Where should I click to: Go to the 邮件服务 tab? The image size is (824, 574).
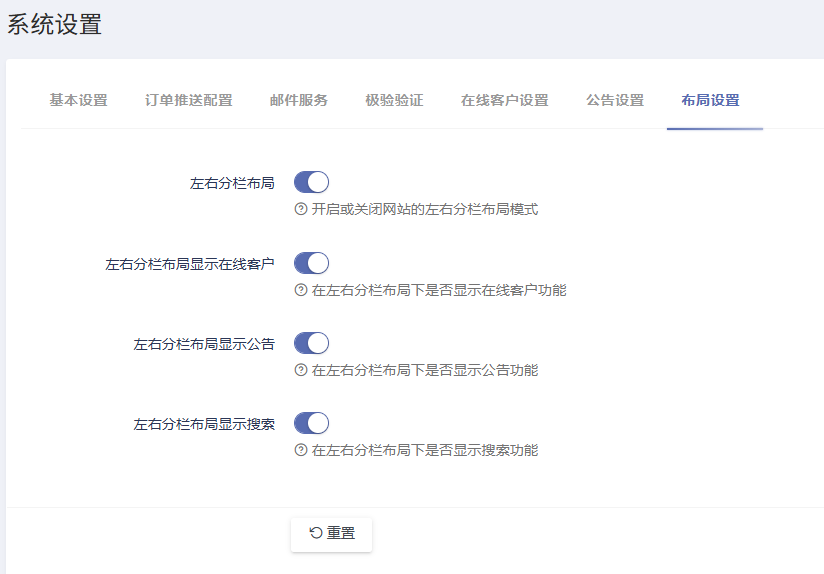click(298, 100)
